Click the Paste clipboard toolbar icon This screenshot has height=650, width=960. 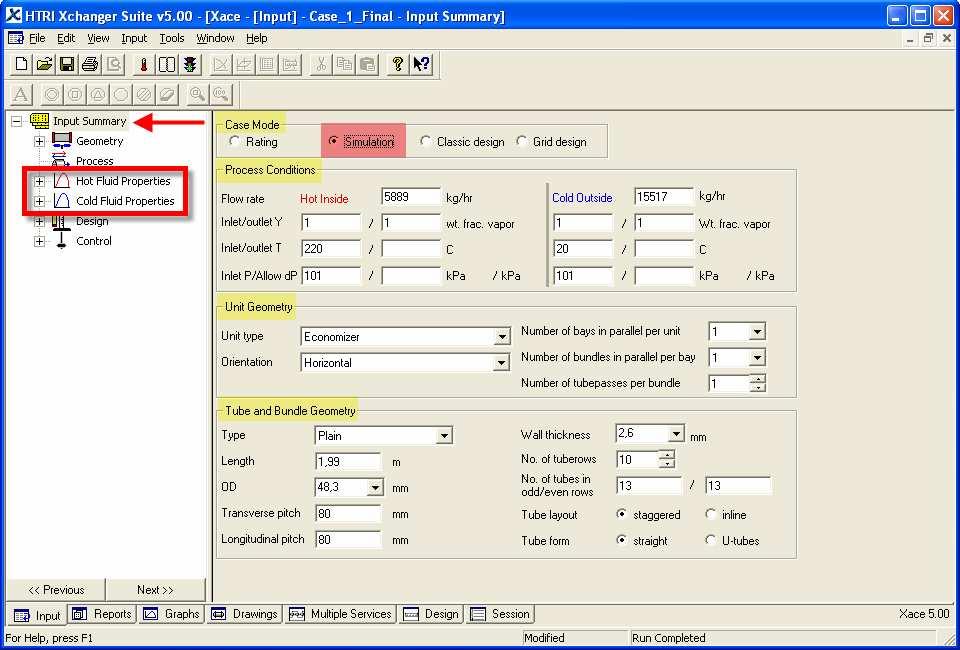[x=367, y=64]
